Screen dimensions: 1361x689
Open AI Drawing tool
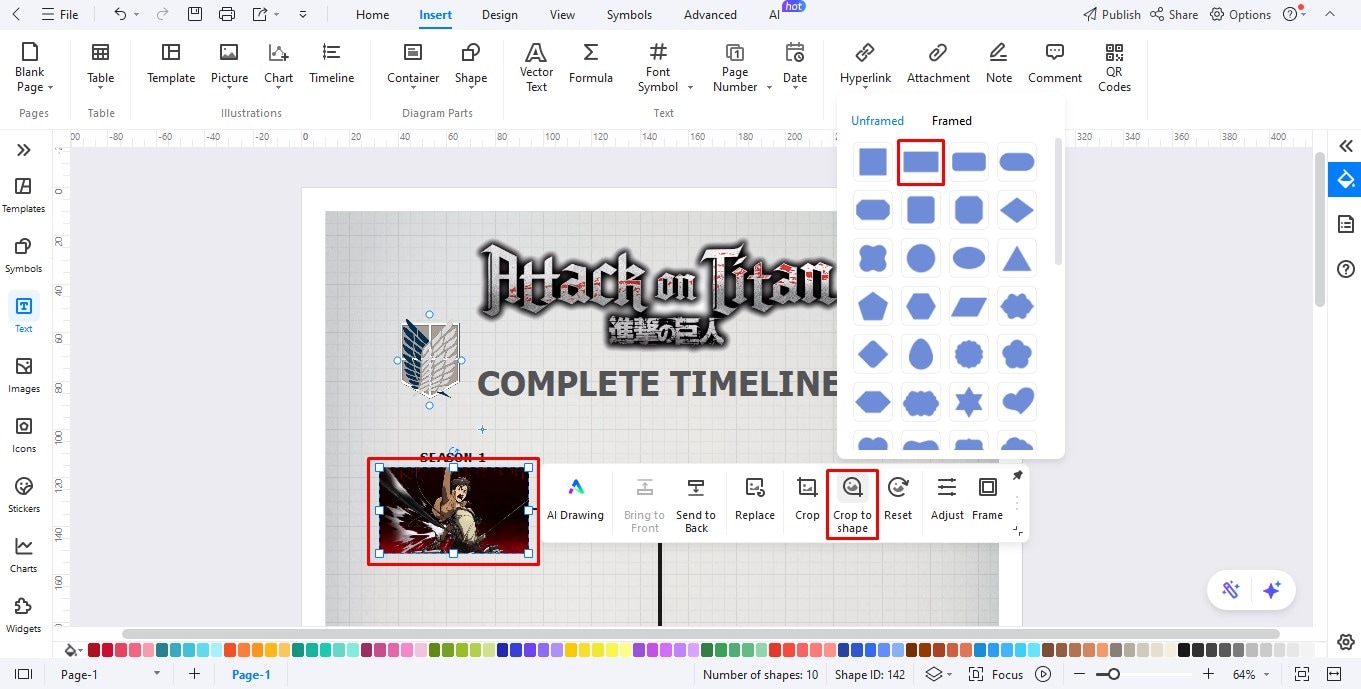tap(575, 498)
